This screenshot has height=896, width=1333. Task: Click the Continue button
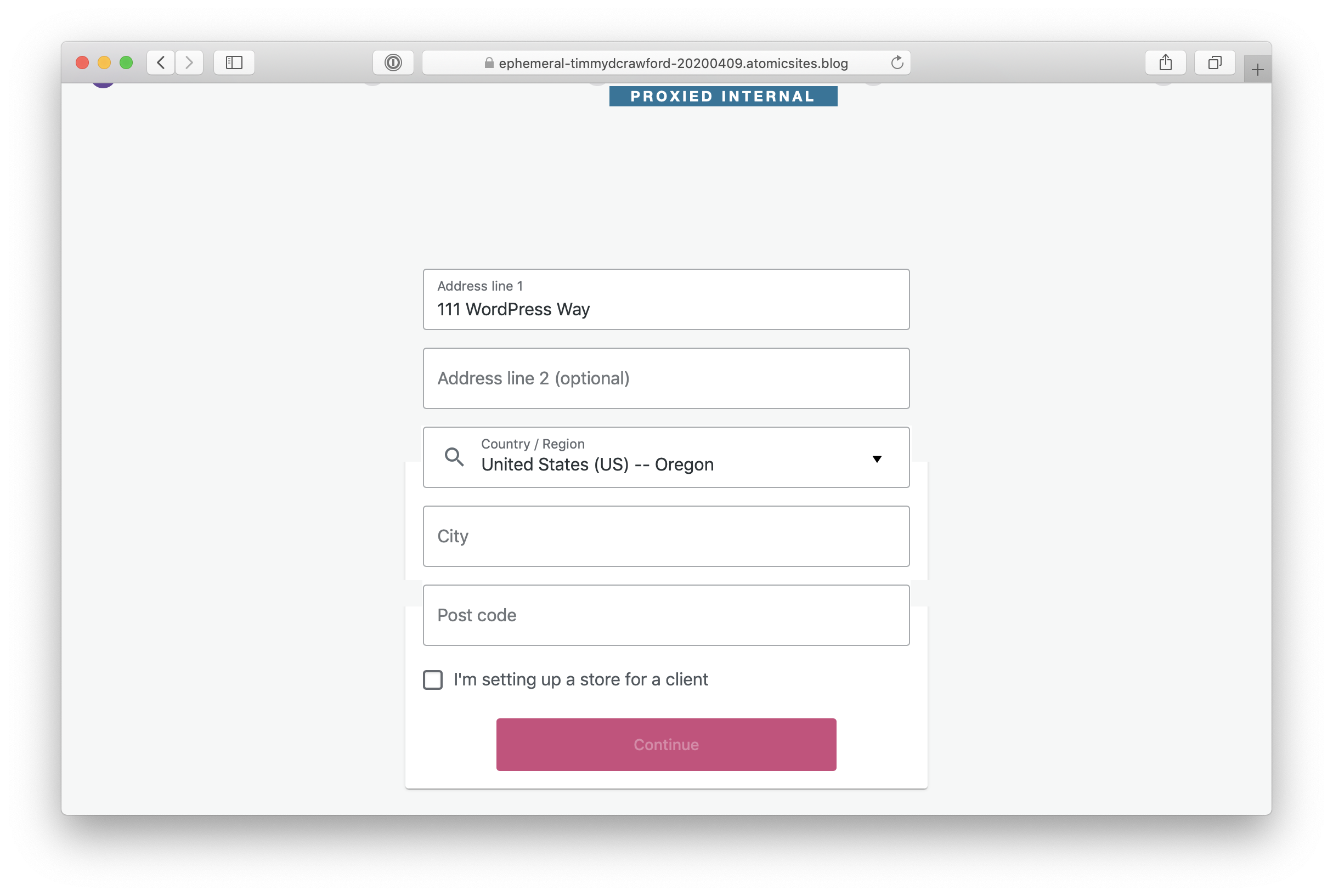(666, 744)
